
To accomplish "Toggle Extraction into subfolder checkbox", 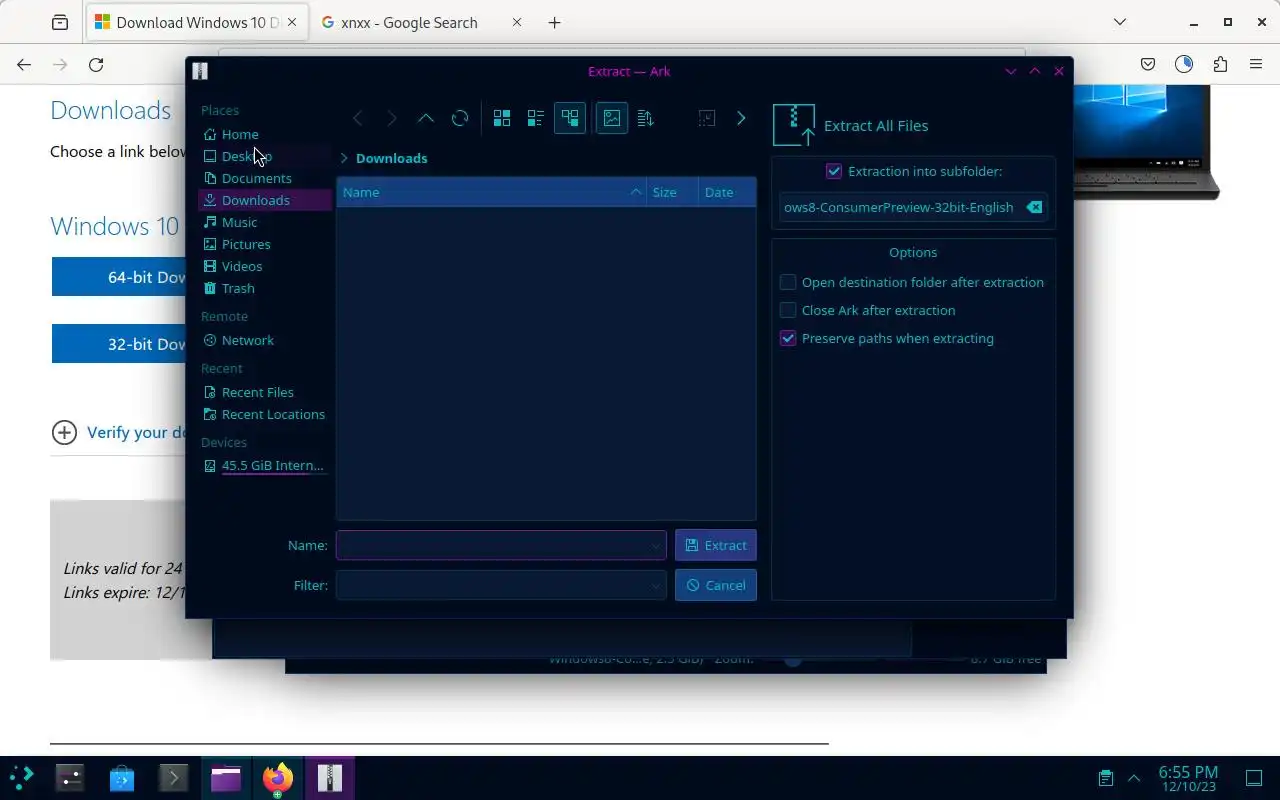I will tap(834, 171).
